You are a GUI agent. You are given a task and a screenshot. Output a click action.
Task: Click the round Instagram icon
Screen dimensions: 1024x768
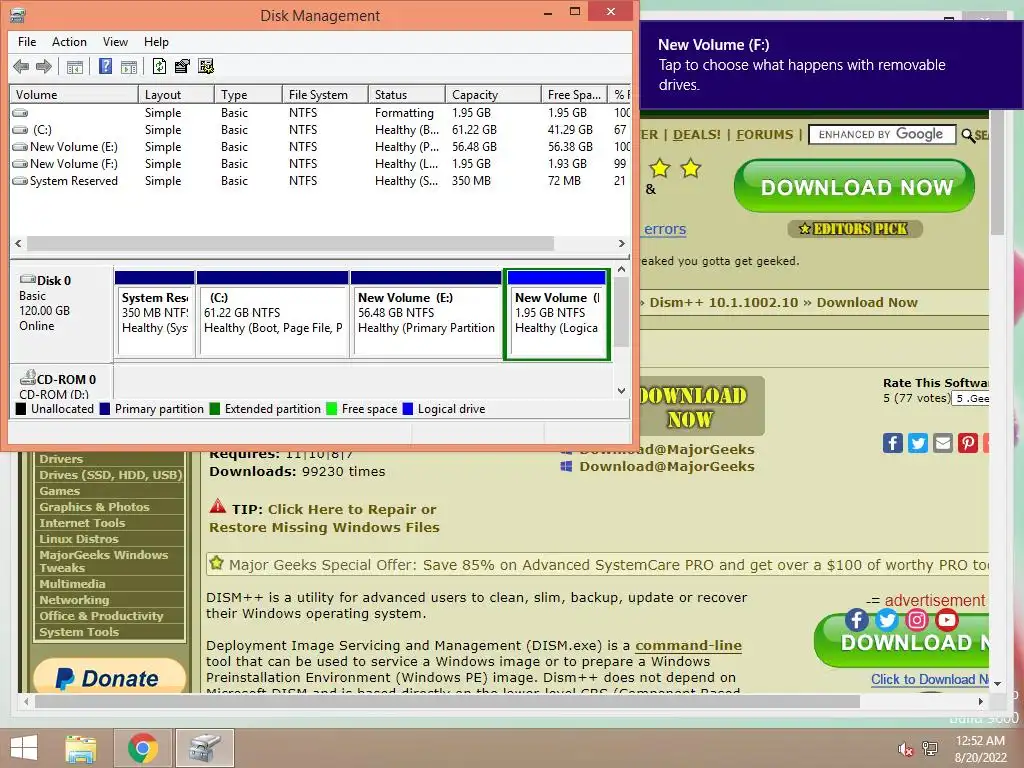pos(916,619)
